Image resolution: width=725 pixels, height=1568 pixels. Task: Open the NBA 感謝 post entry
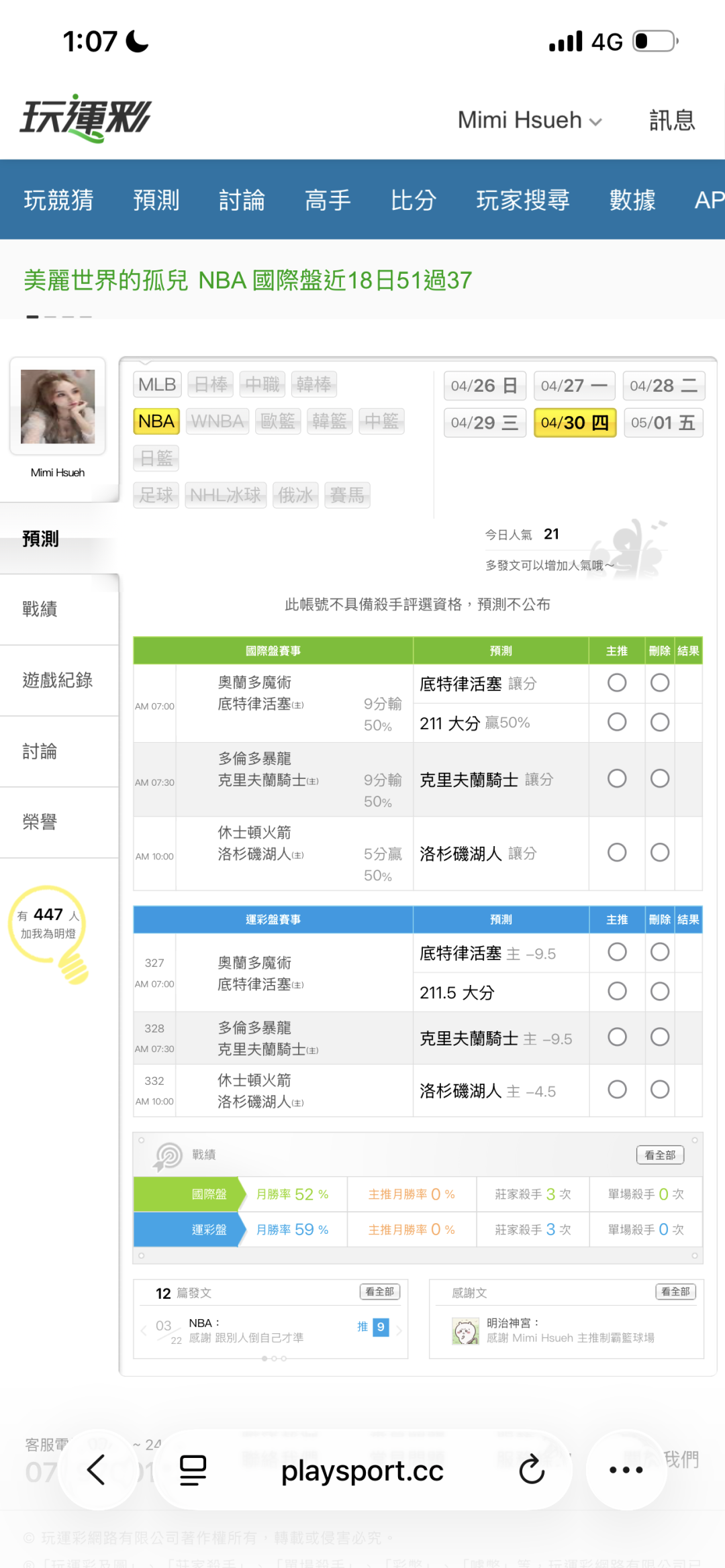(x=246, y=1330)
